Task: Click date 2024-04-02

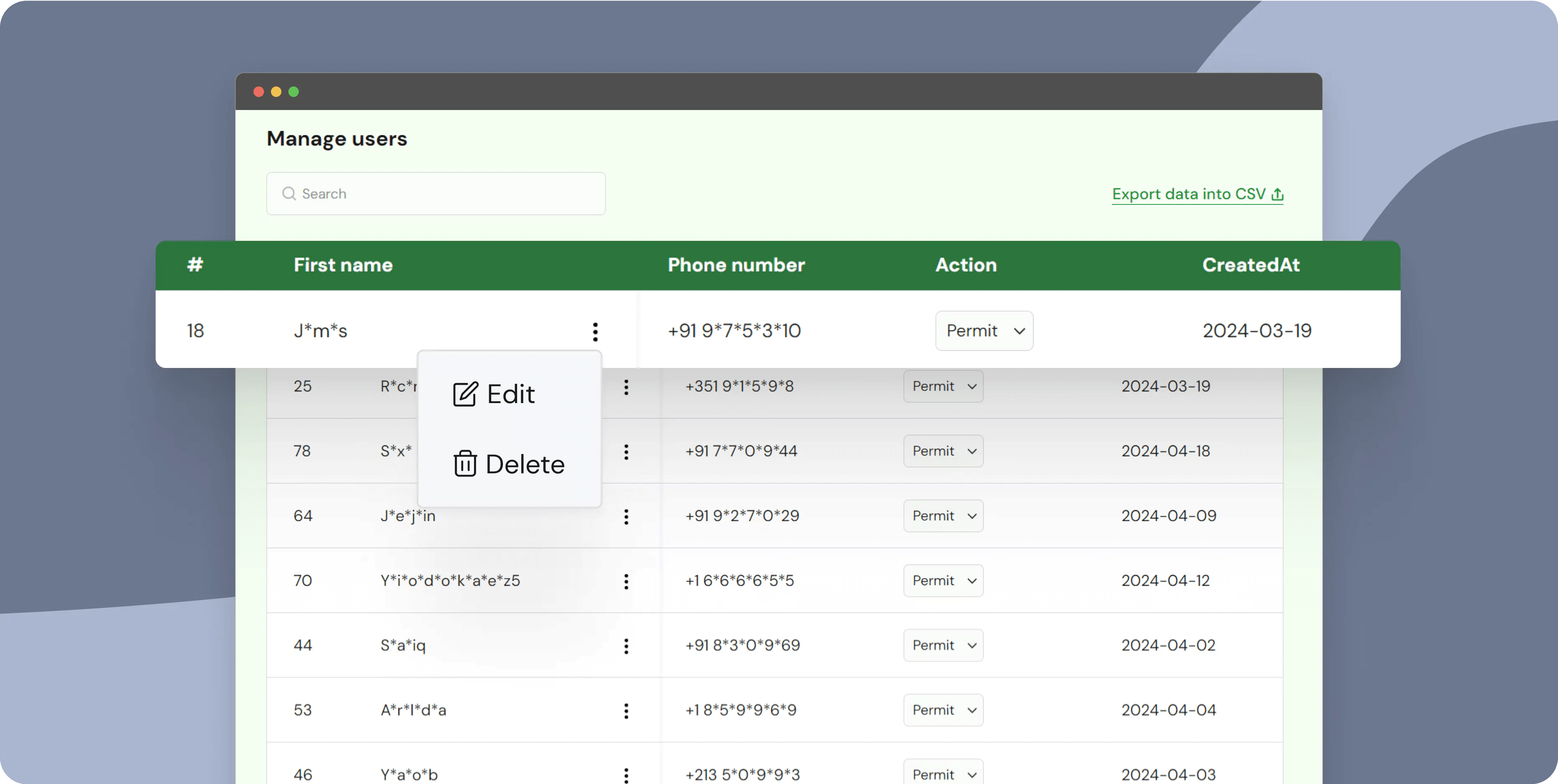Action: 1168,645
